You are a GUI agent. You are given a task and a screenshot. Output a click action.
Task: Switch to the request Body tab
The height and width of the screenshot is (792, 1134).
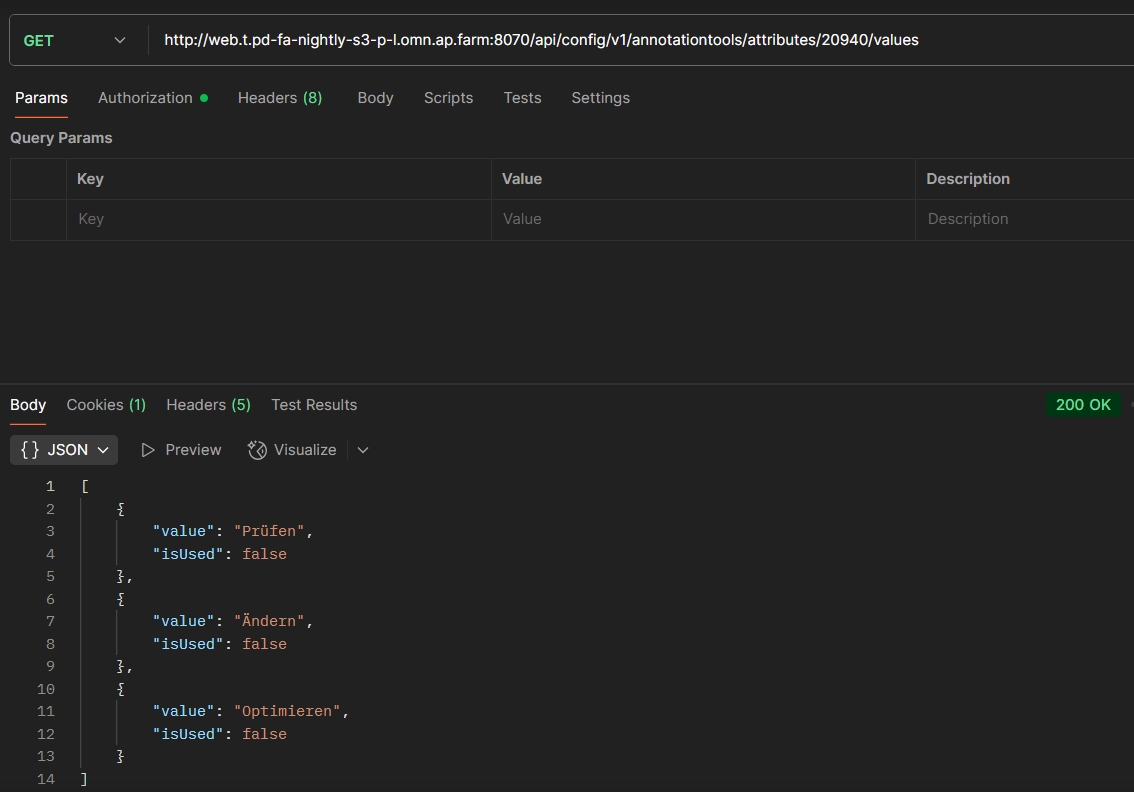pos(375,98)
